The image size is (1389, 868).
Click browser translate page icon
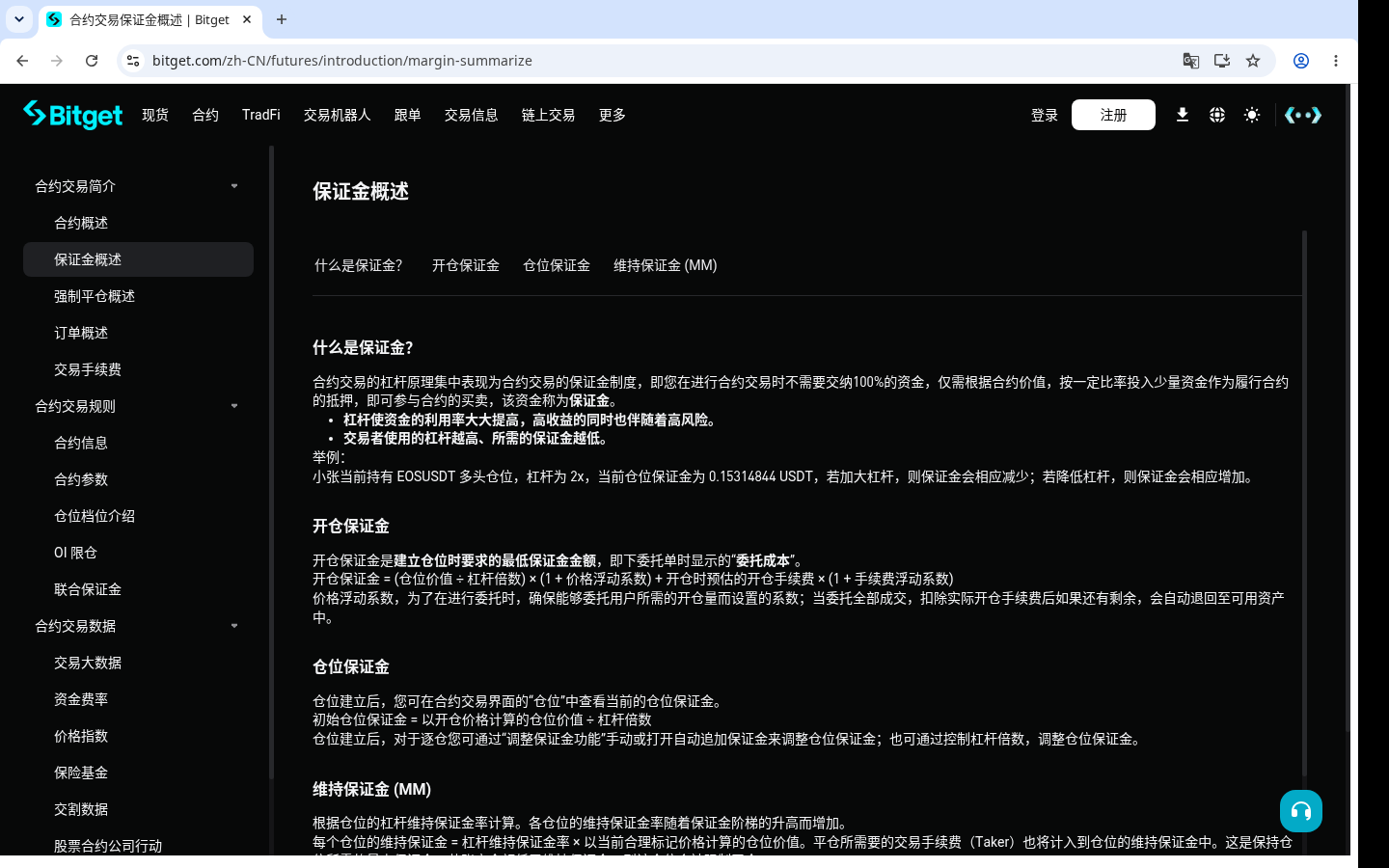click(1191, 61)
